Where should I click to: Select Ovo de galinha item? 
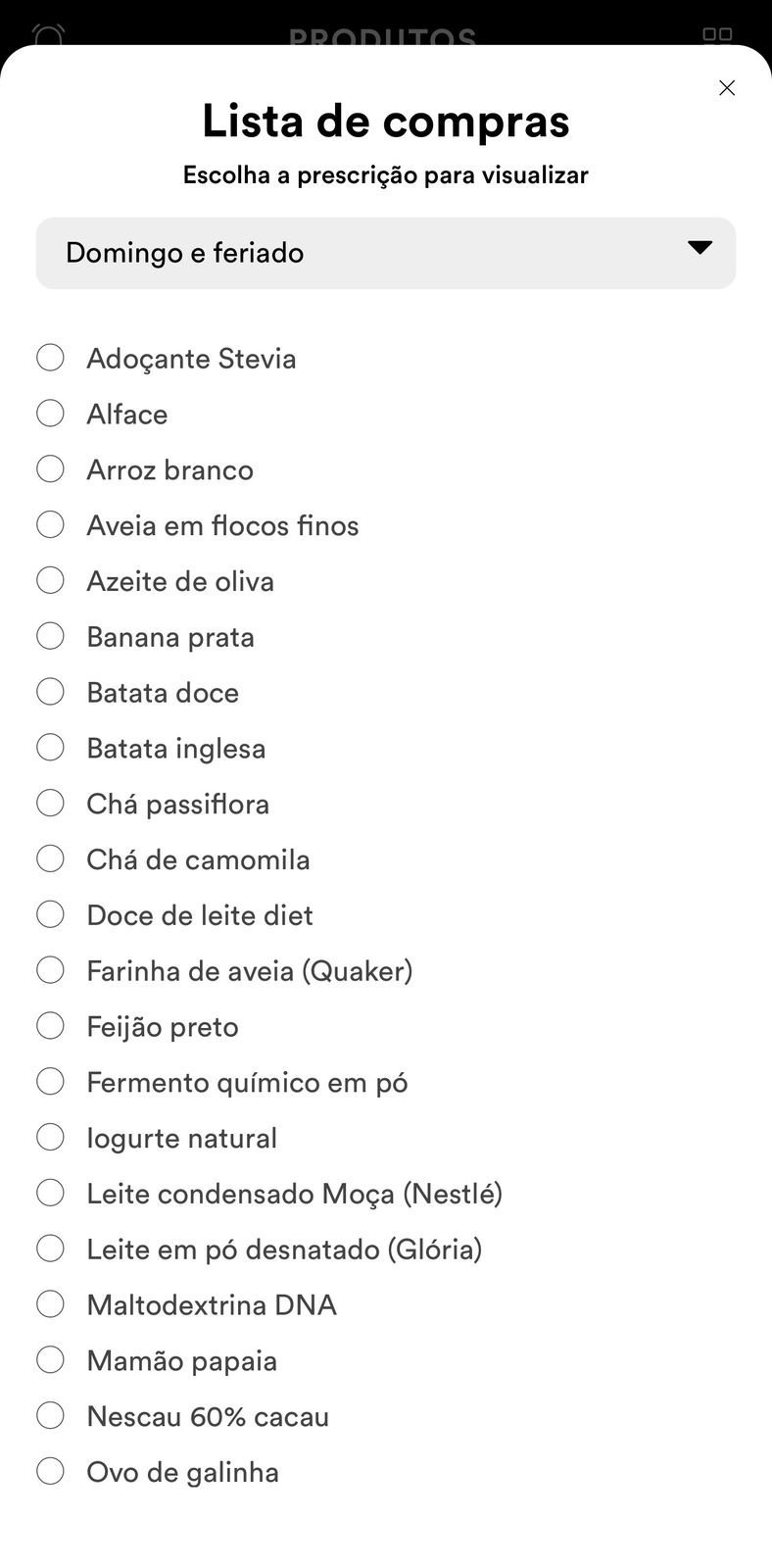click(50, 1471)
